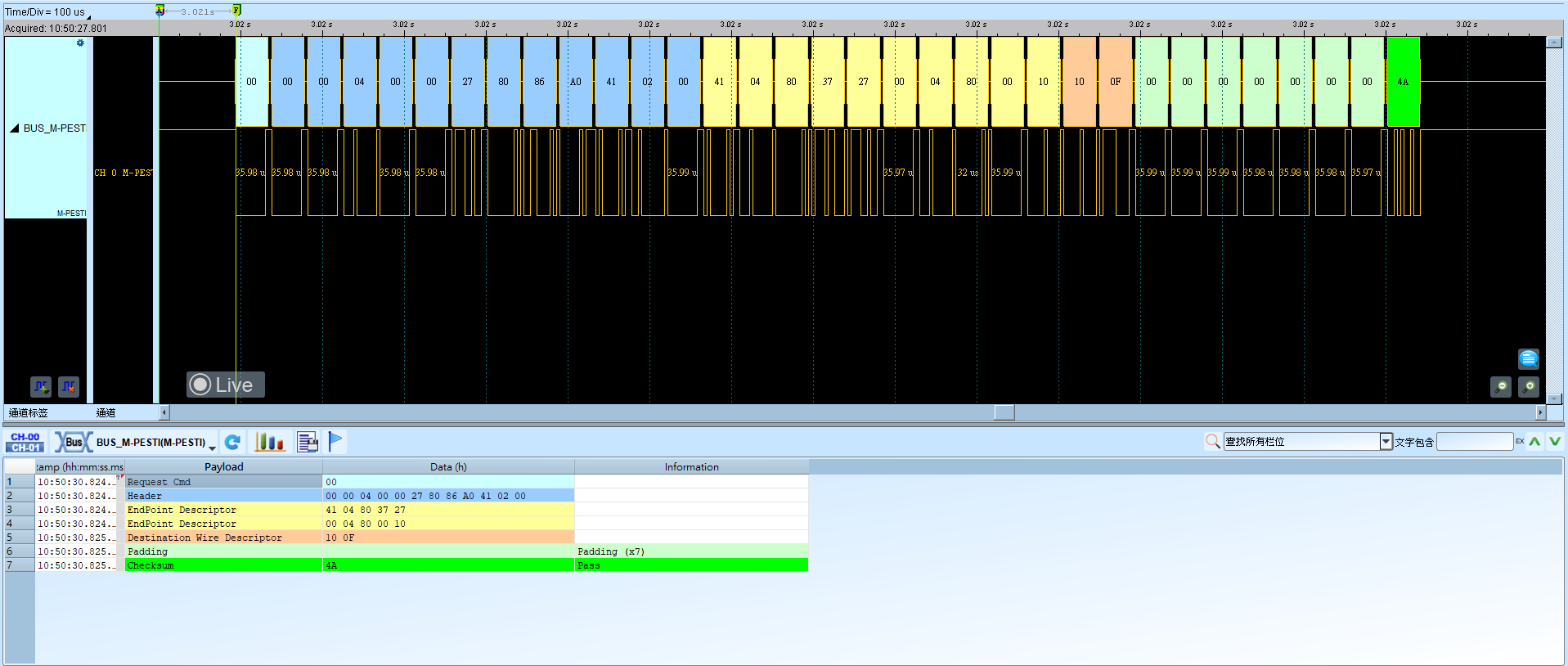Click the blue flag marker icon
The height and width of the screenshot is (666, 1568).
[x=335, y=442]
